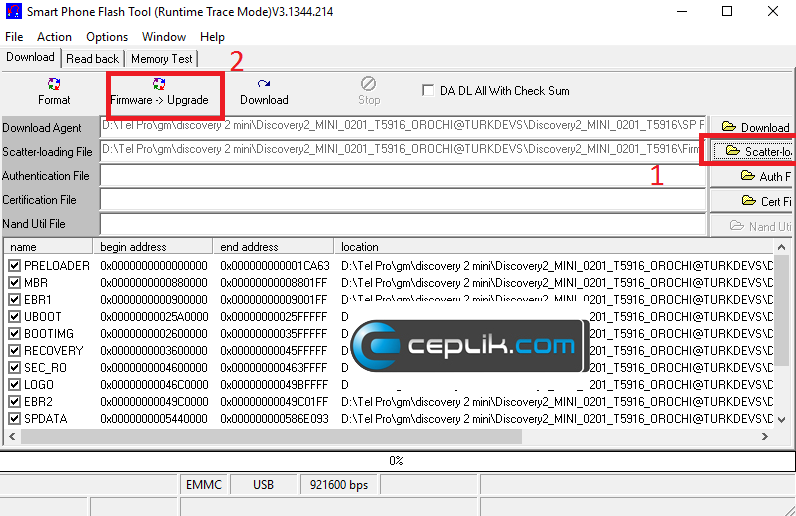This screenshot has height=516, width=796.
Task: Uncheck the UBOOT partition checkbox
Action: pos(14,316)
